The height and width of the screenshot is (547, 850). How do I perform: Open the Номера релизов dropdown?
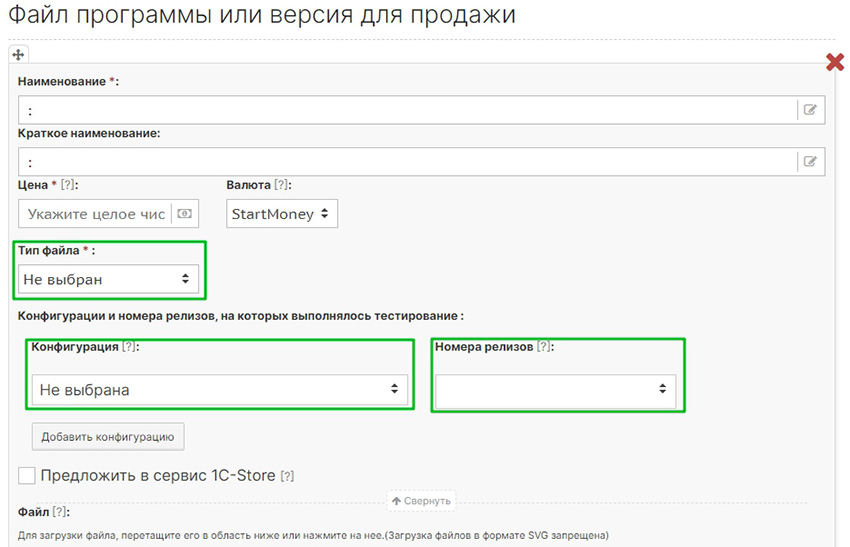556,390
